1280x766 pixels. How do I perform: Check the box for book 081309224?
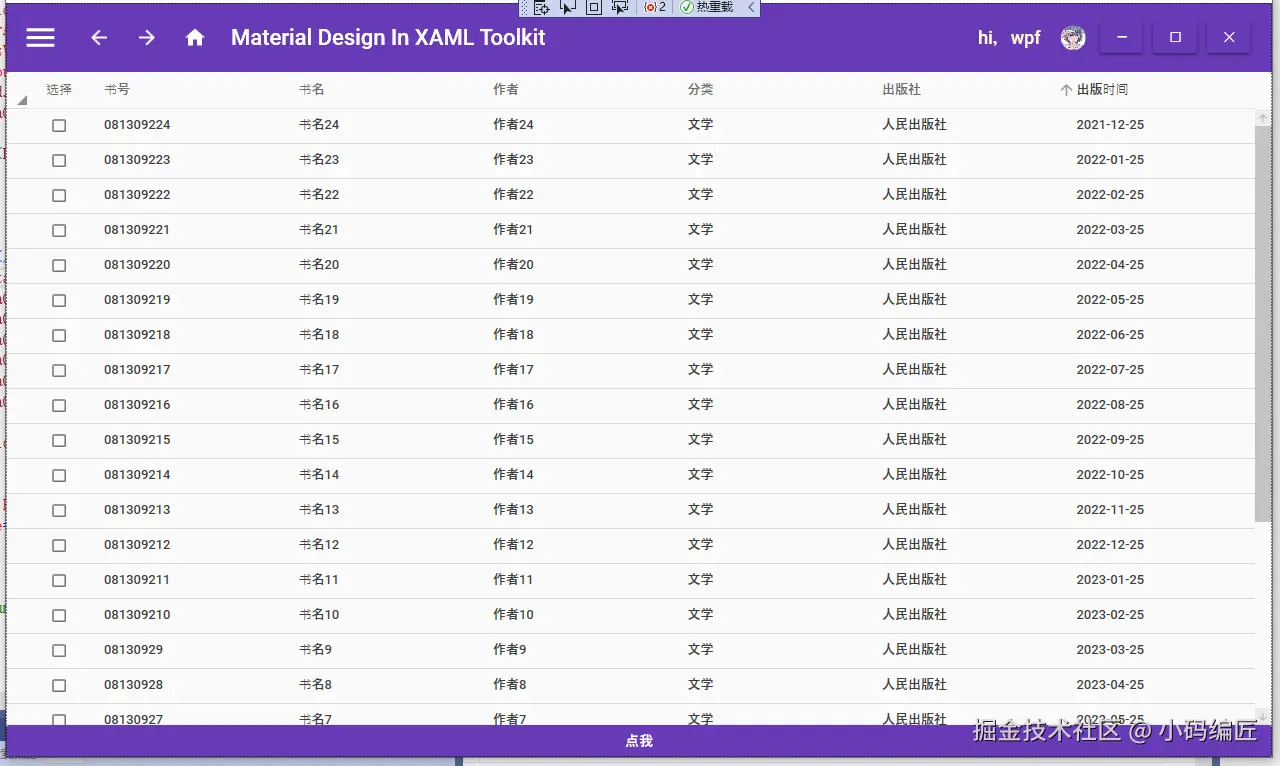(x=59, y=125)
